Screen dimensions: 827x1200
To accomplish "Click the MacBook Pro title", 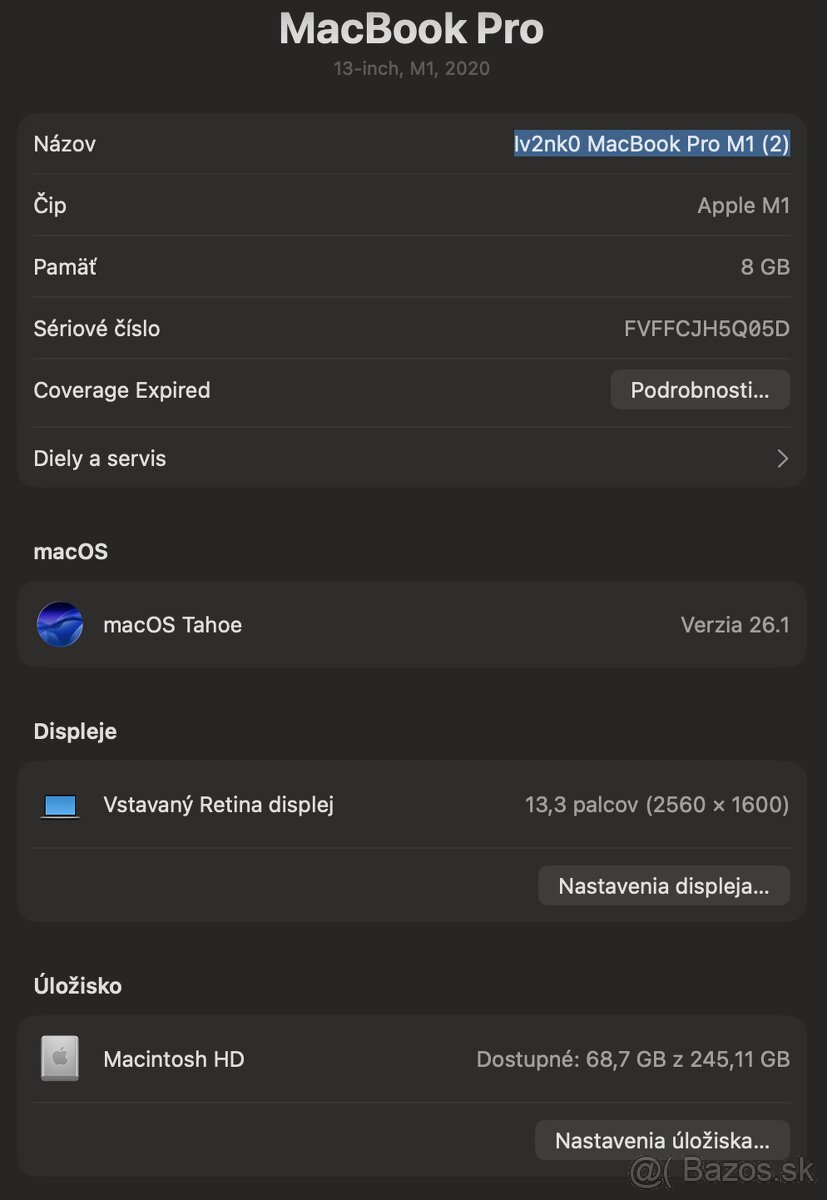I will pyautogui.click(x=411, y=28).
